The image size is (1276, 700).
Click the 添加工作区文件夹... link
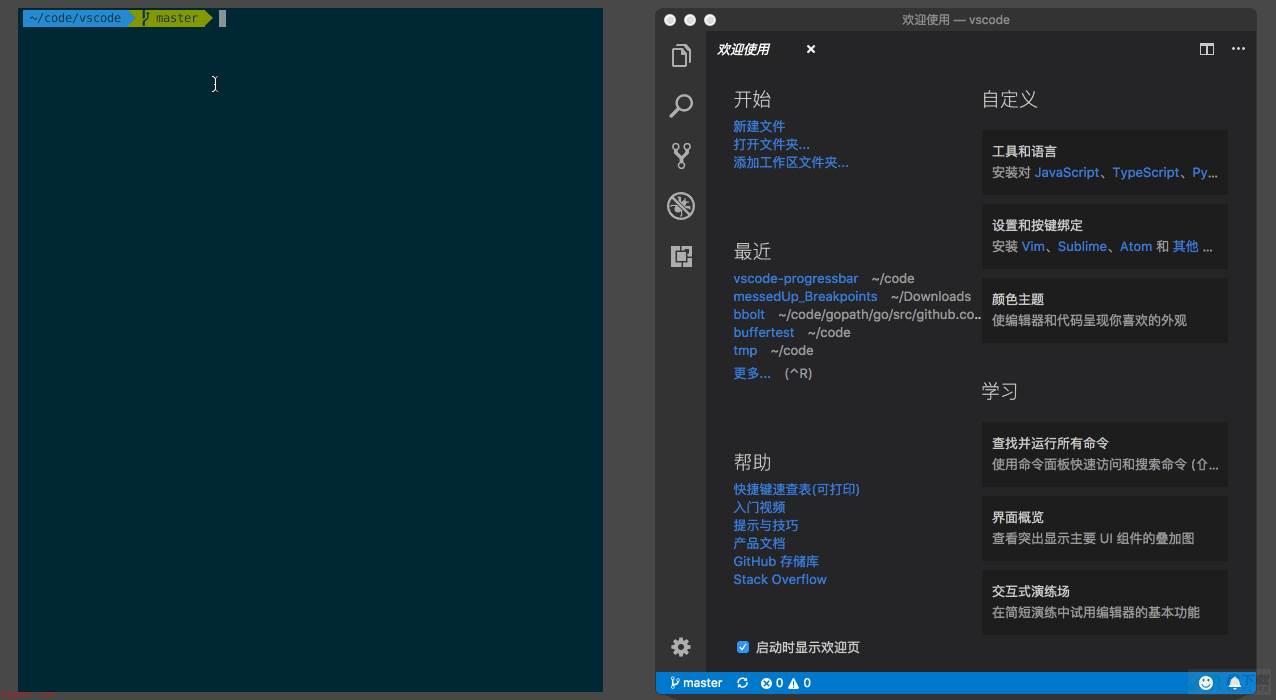pyautogui.click(x=791, y=162)
